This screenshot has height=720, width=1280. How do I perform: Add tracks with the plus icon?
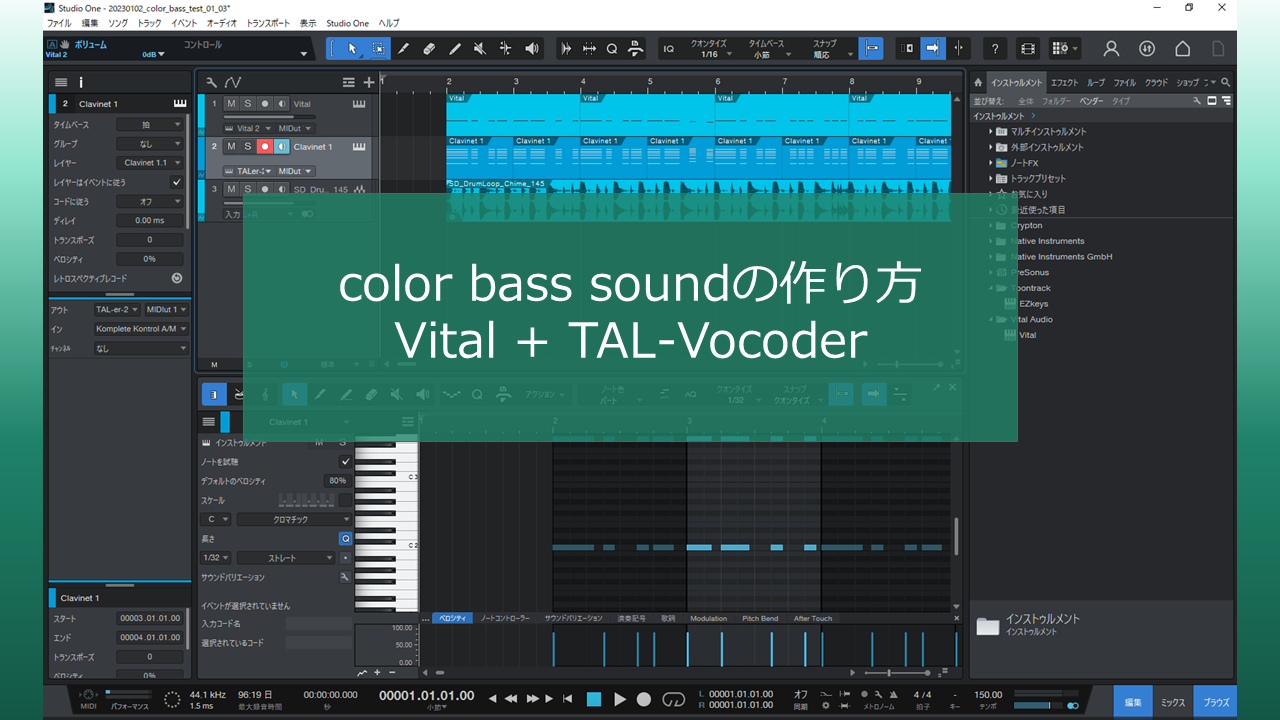point(369,82)
